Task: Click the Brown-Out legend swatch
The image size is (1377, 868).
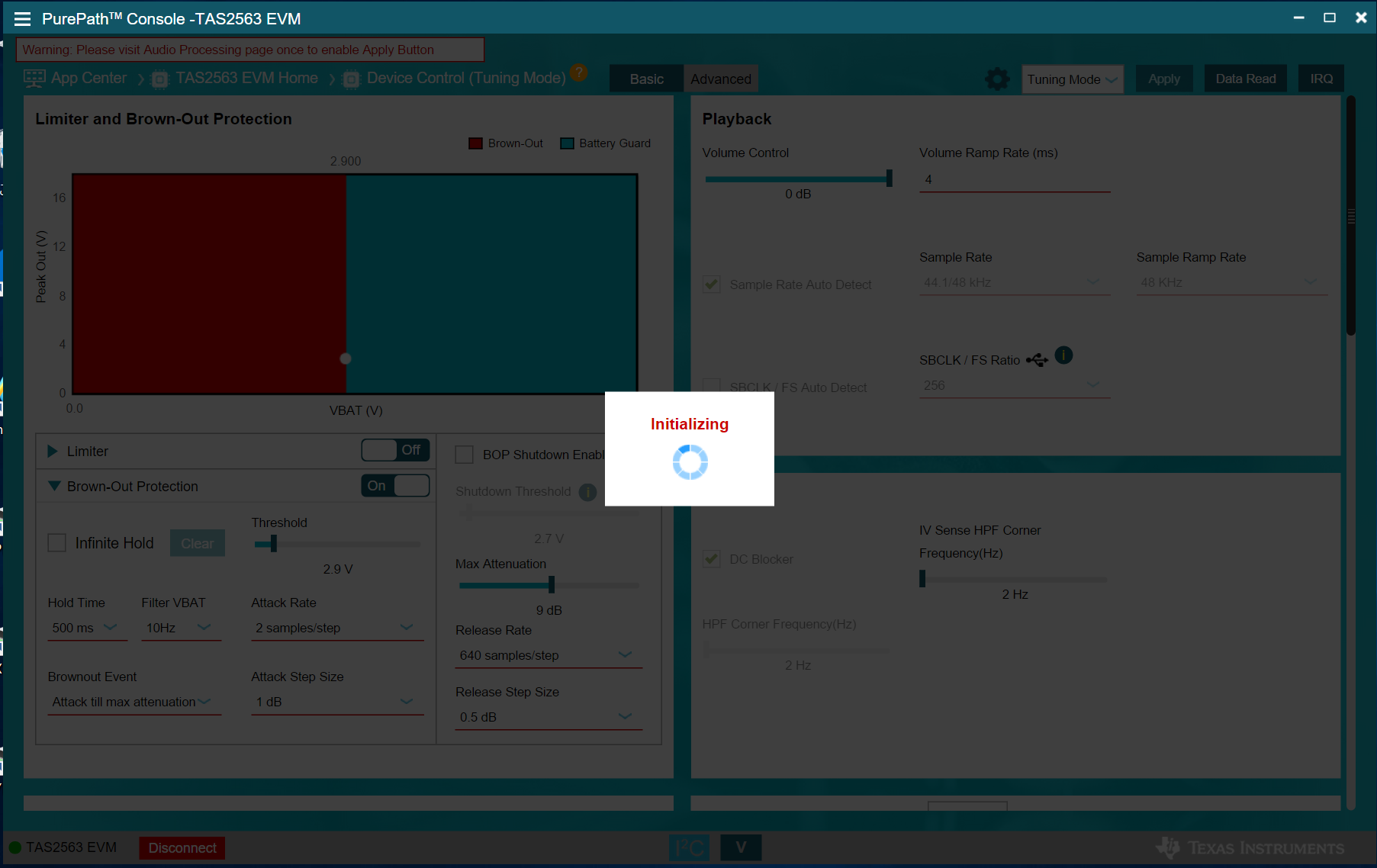Action: [x=476, y=143]
